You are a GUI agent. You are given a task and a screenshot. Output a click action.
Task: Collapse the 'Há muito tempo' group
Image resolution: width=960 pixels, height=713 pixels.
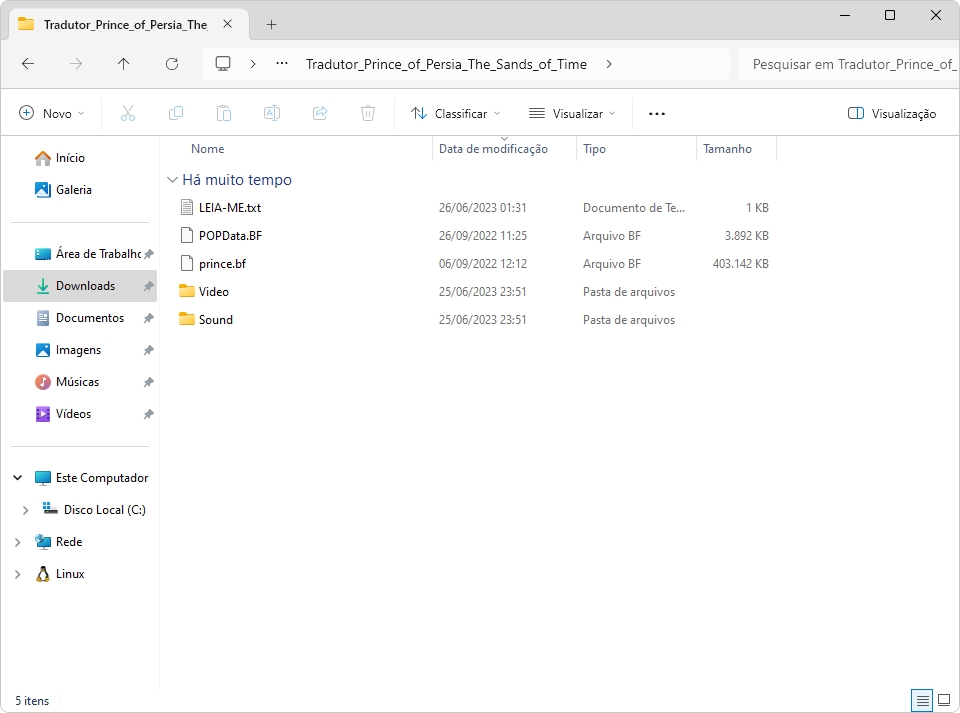click(x=172, y=179)
